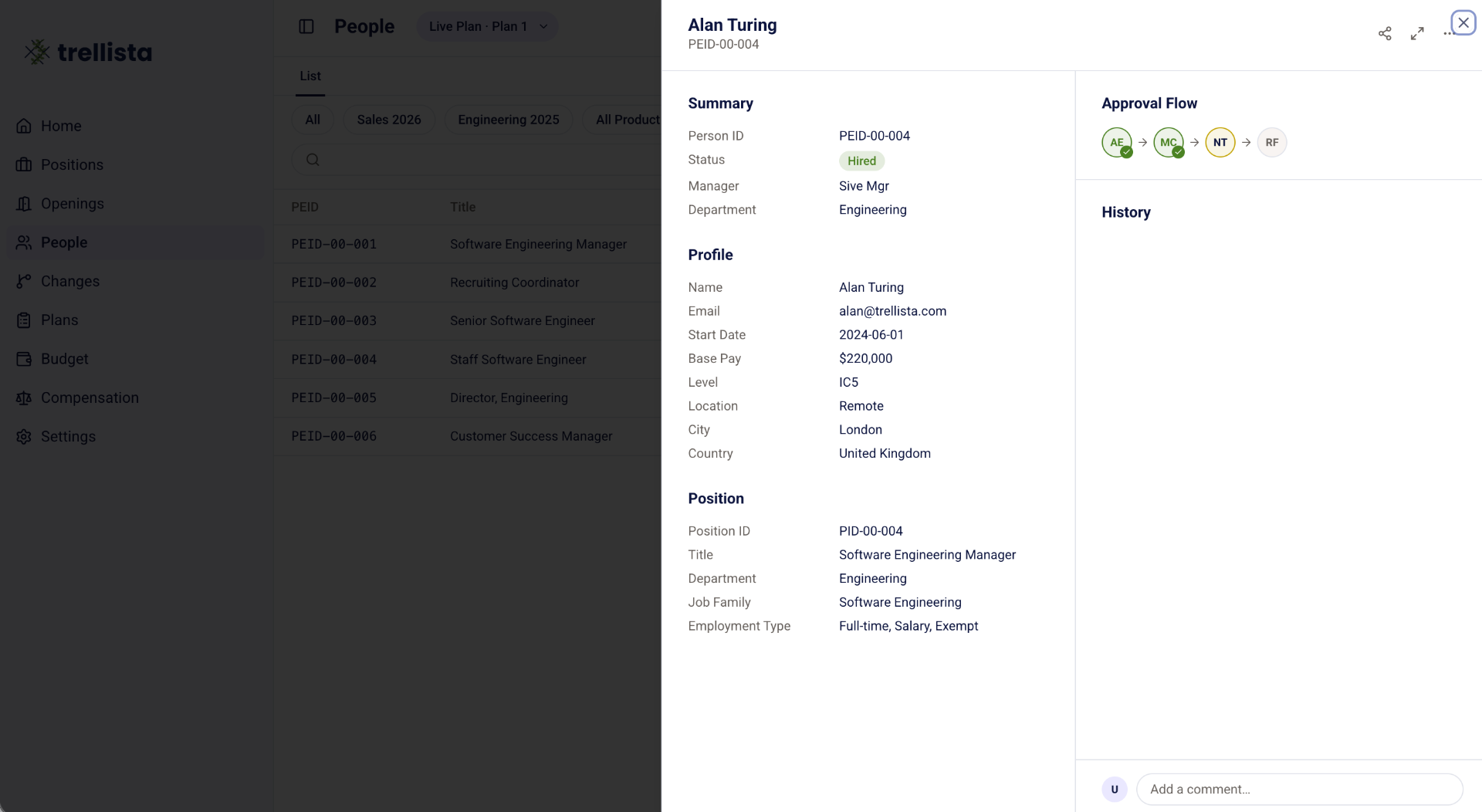Focus the Add a comment field
This screenshot has width=1482, height=812.
point(1300,789)
